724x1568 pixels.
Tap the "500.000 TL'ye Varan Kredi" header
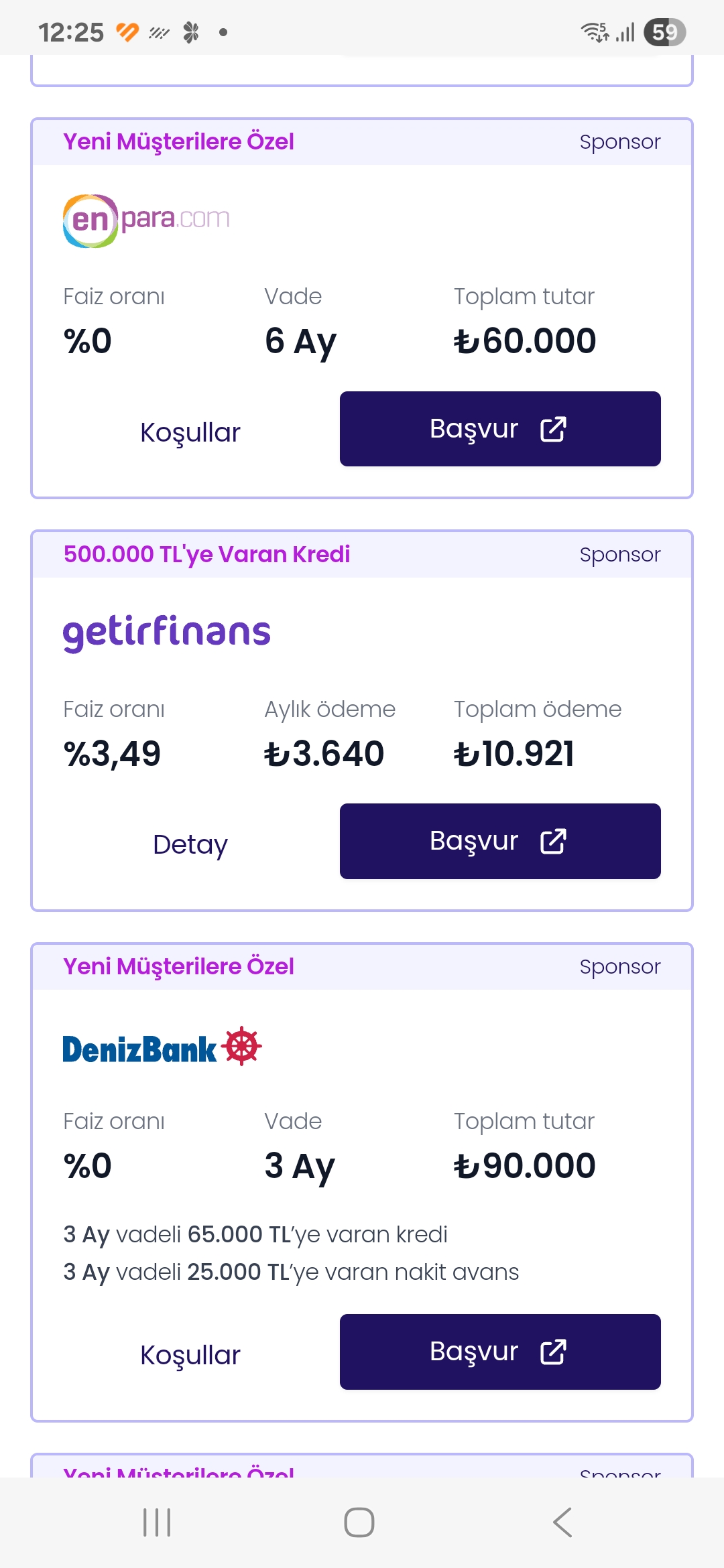(x=206, y=554)
